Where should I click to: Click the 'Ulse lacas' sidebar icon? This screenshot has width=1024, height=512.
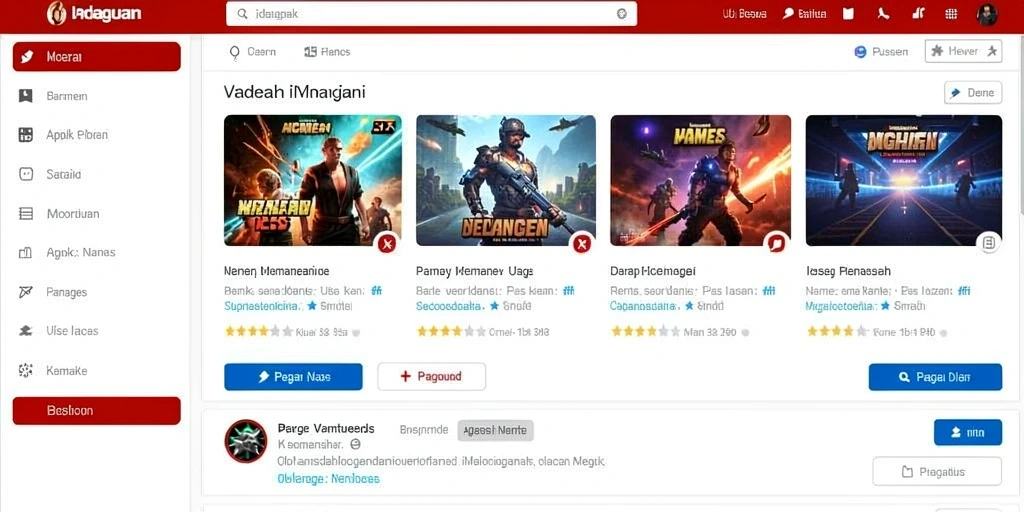(25, 331)
